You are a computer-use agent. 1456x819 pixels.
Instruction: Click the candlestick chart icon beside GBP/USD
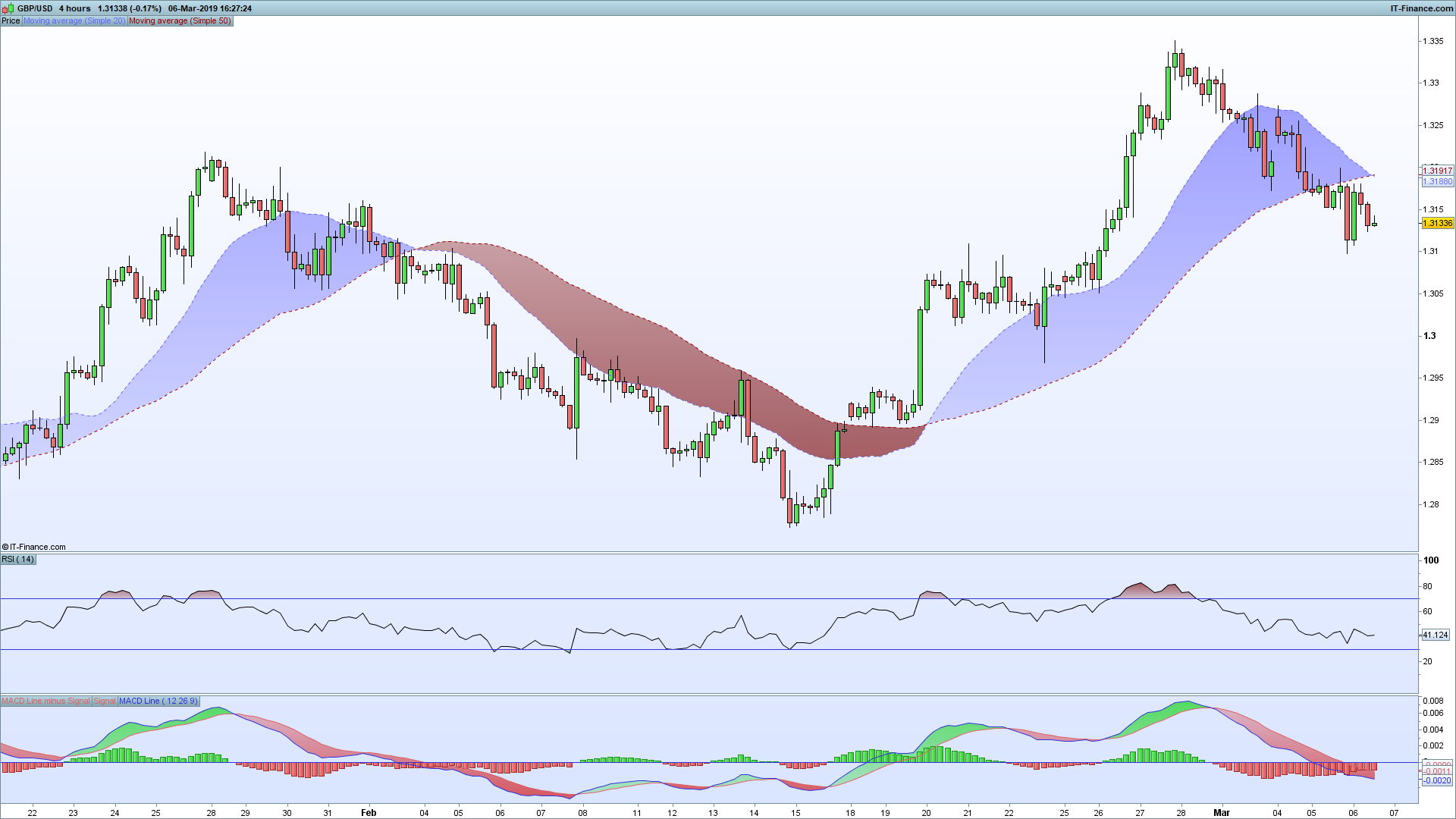[x=9, y=8]
